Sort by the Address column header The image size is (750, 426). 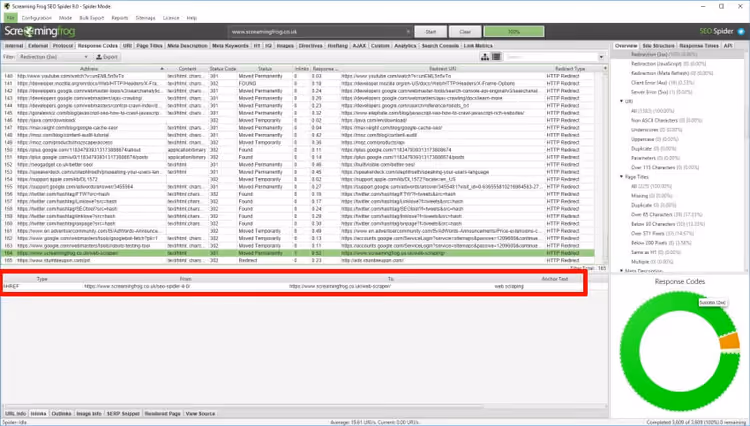click(x=89, y=69)
